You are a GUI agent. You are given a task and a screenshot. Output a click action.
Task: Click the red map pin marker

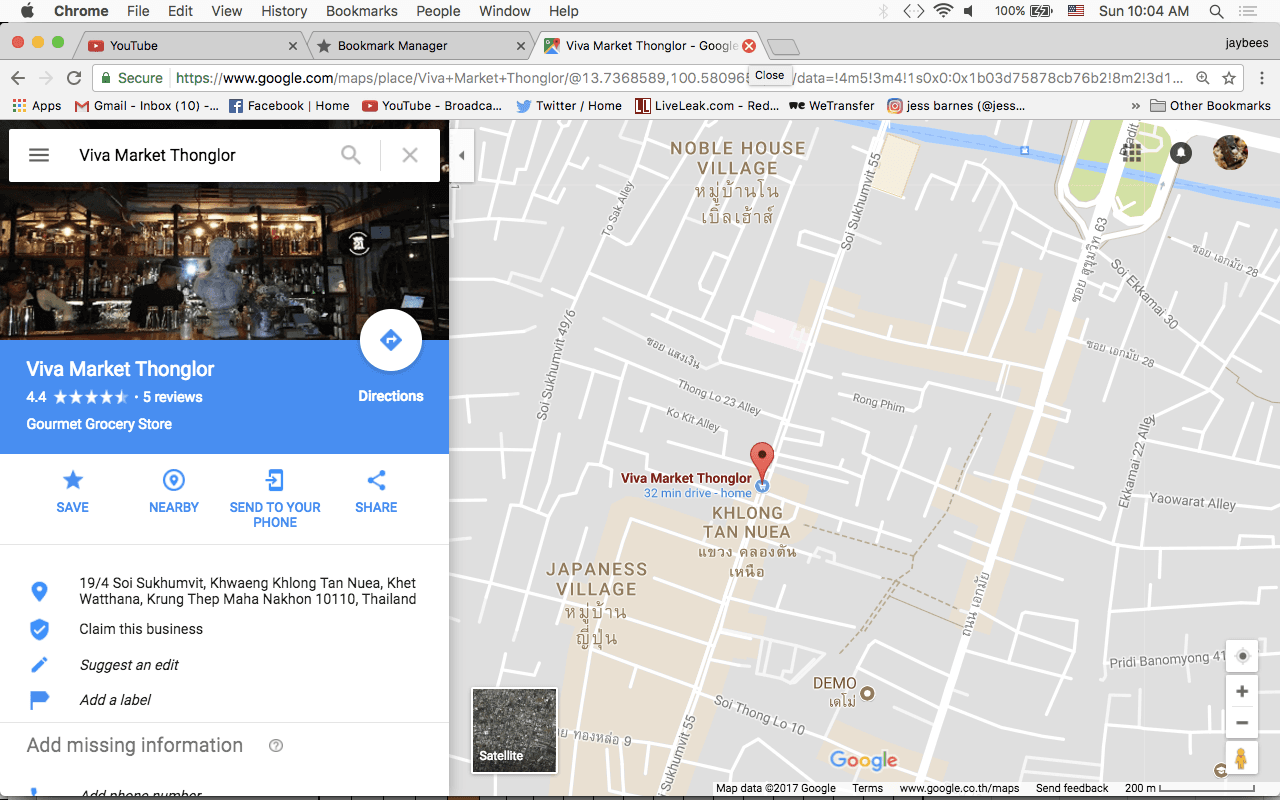point(762,462)
